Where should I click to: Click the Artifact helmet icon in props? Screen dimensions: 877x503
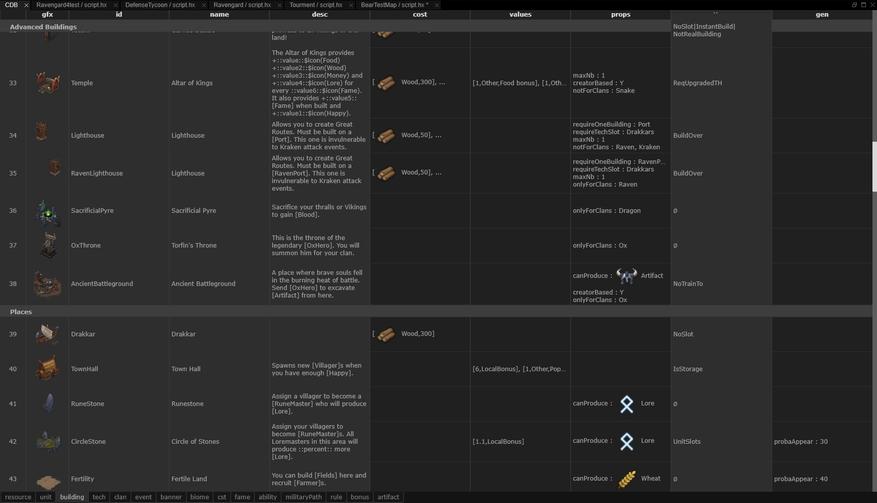(626, 276)
